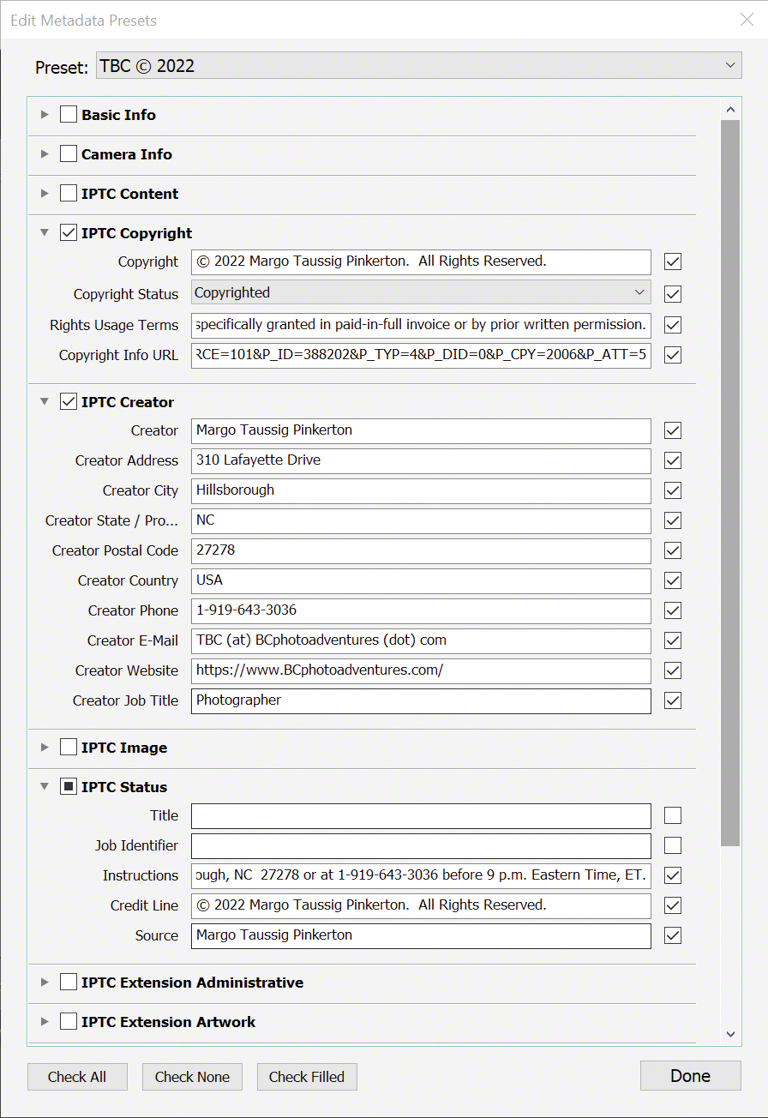Click the Creator Phone field
768x1118 pixels.
tap(421, 610)
